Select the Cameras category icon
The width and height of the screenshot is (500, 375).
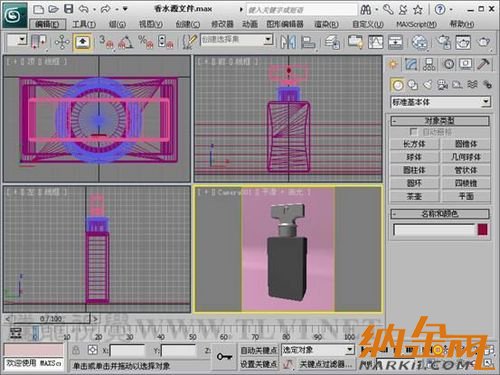[443, 85]
